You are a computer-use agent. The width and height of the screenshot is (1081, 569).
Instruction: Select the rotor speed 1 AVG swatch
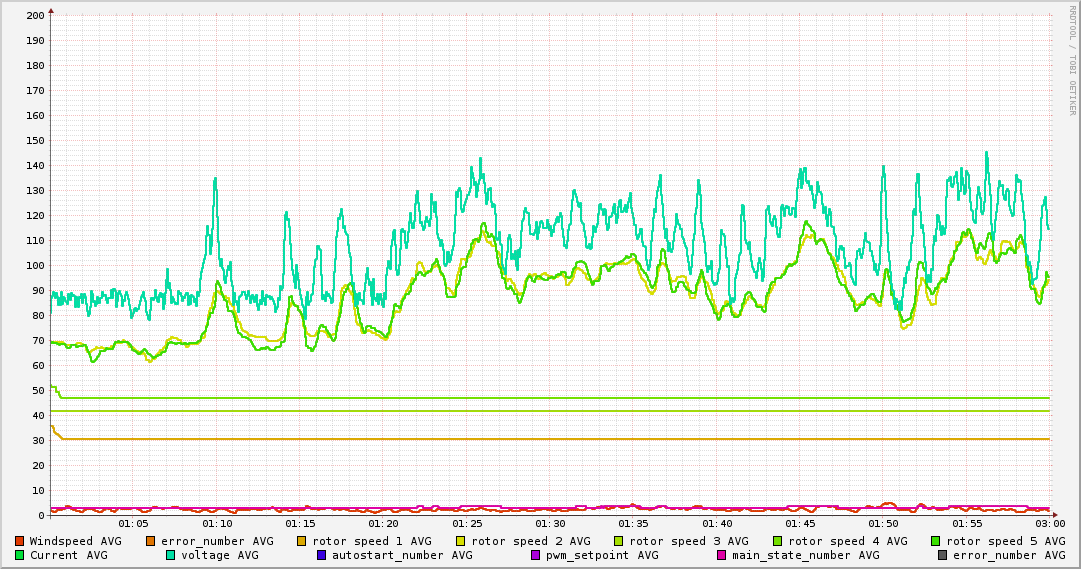303,541
